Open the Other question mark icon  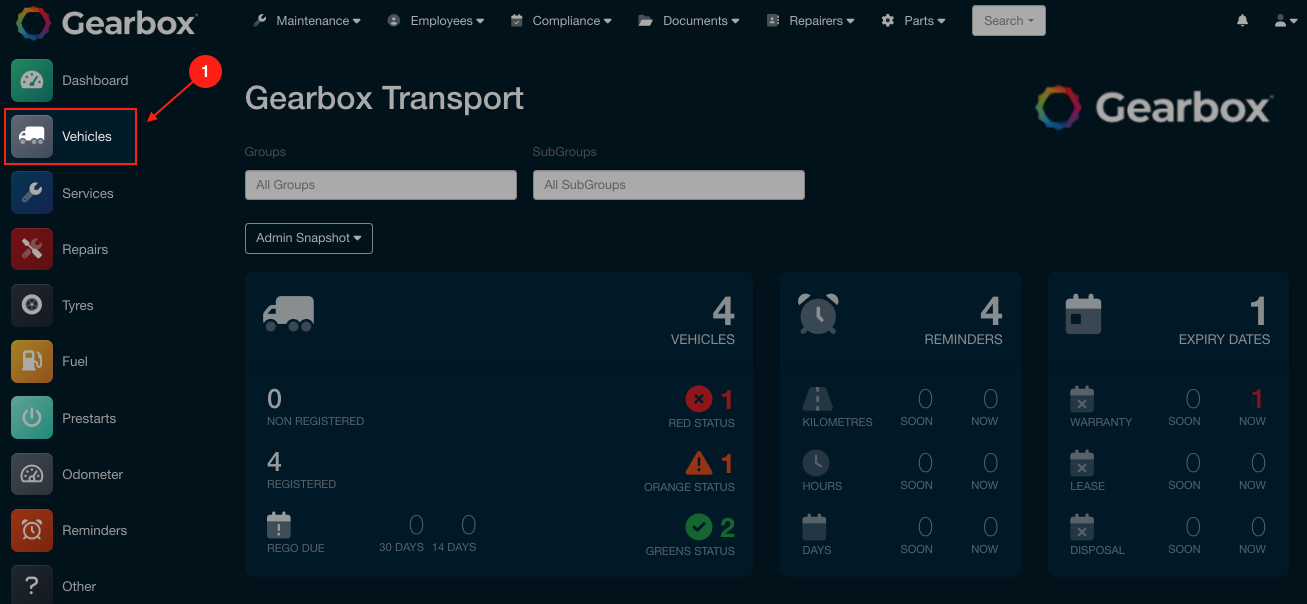point(32,585)
